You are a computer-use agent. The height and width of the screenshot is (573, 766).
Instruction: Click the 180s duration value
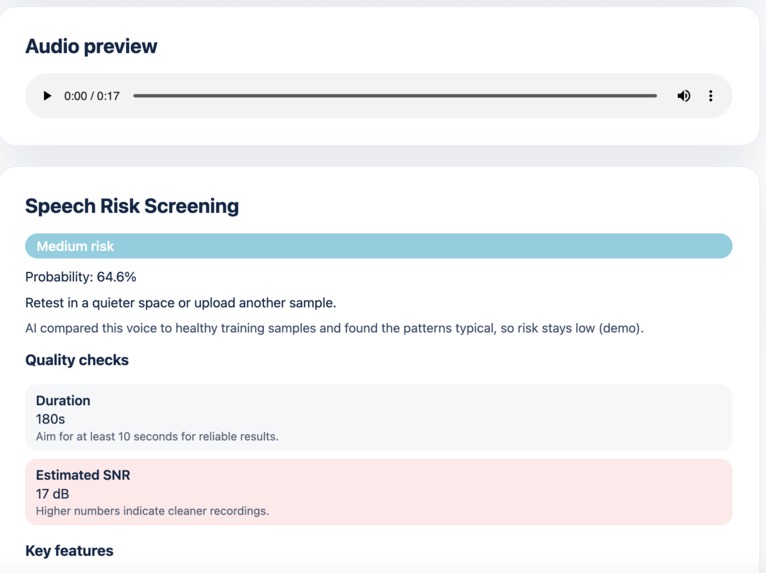tap(50, 419)
